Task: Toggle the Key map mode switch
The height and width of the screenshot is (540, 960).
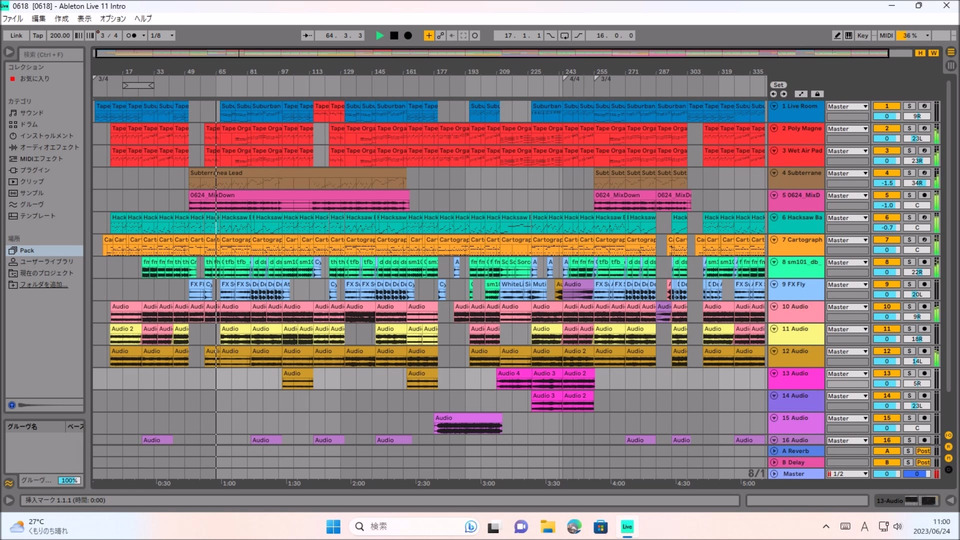Action: 863,36
